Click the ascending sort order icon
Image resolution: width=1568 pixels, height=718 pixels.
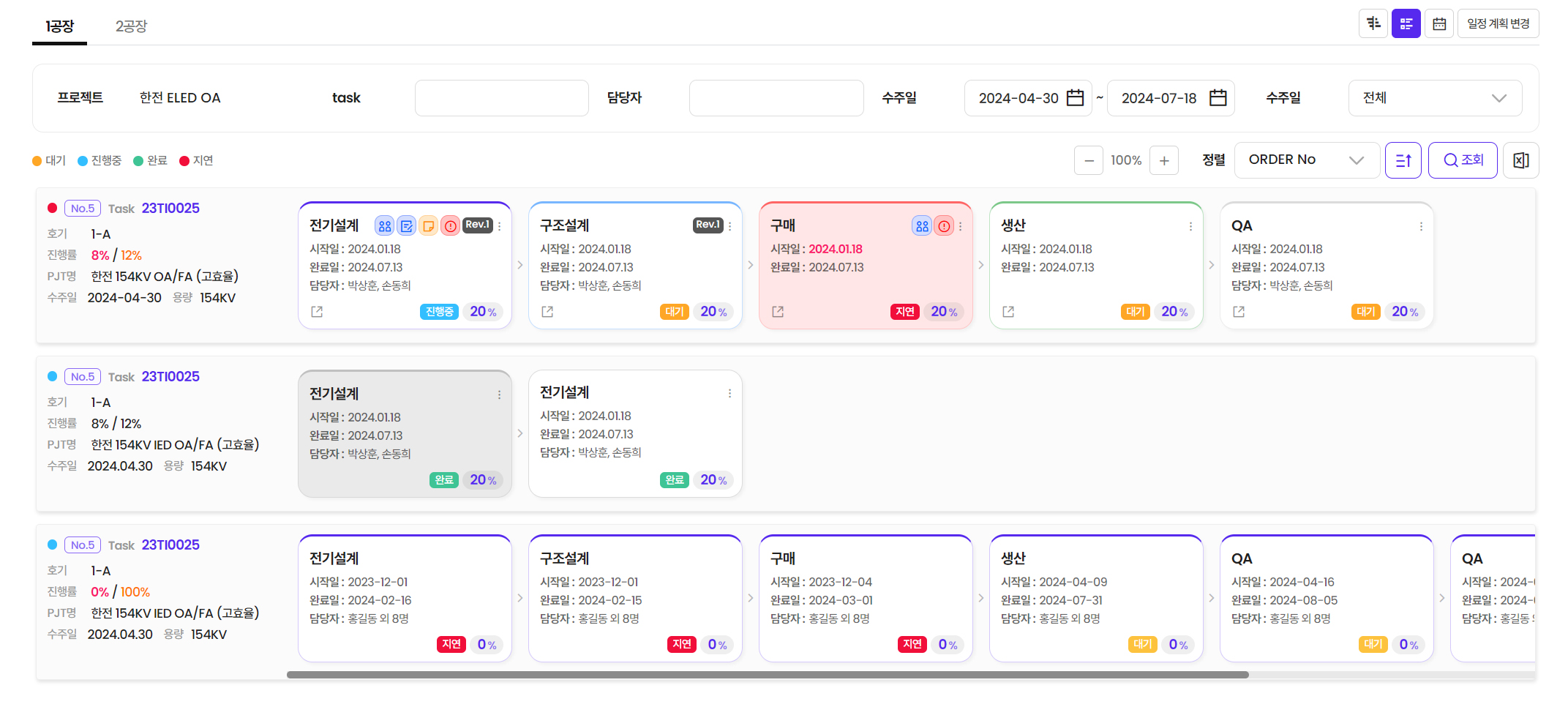click(1403, 160)
